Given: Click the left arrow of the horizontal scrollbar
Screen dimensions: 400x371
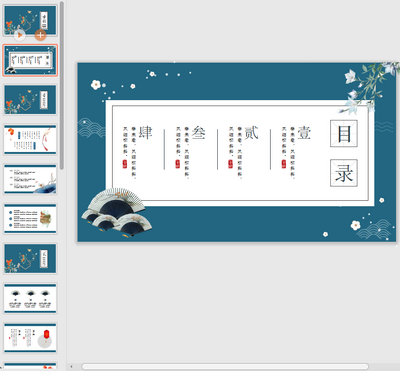Looking at the screenshot, I should (72, 366).
